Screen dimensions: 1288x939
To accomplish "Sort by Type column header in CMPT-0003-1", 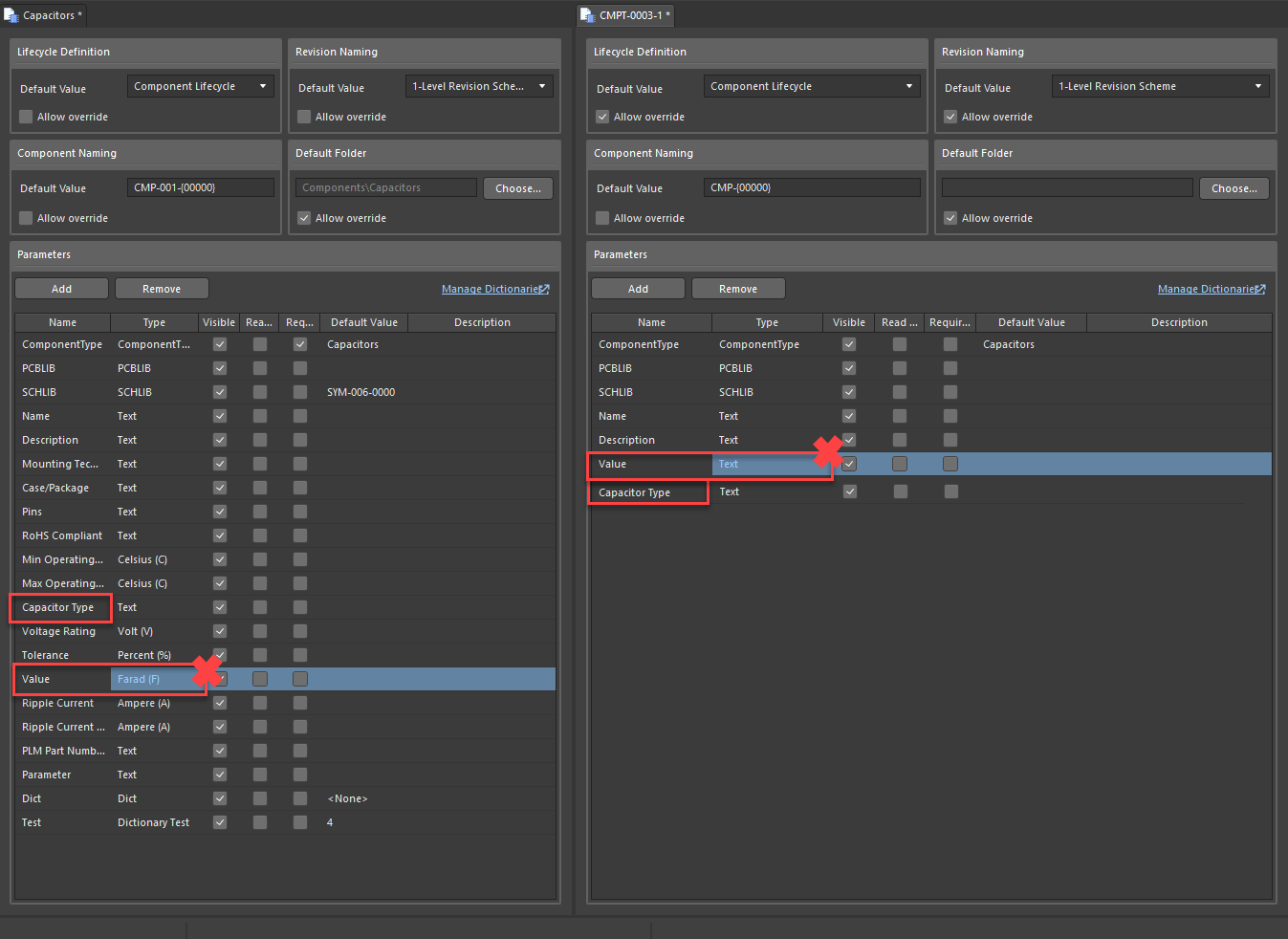I will (767, 322).
